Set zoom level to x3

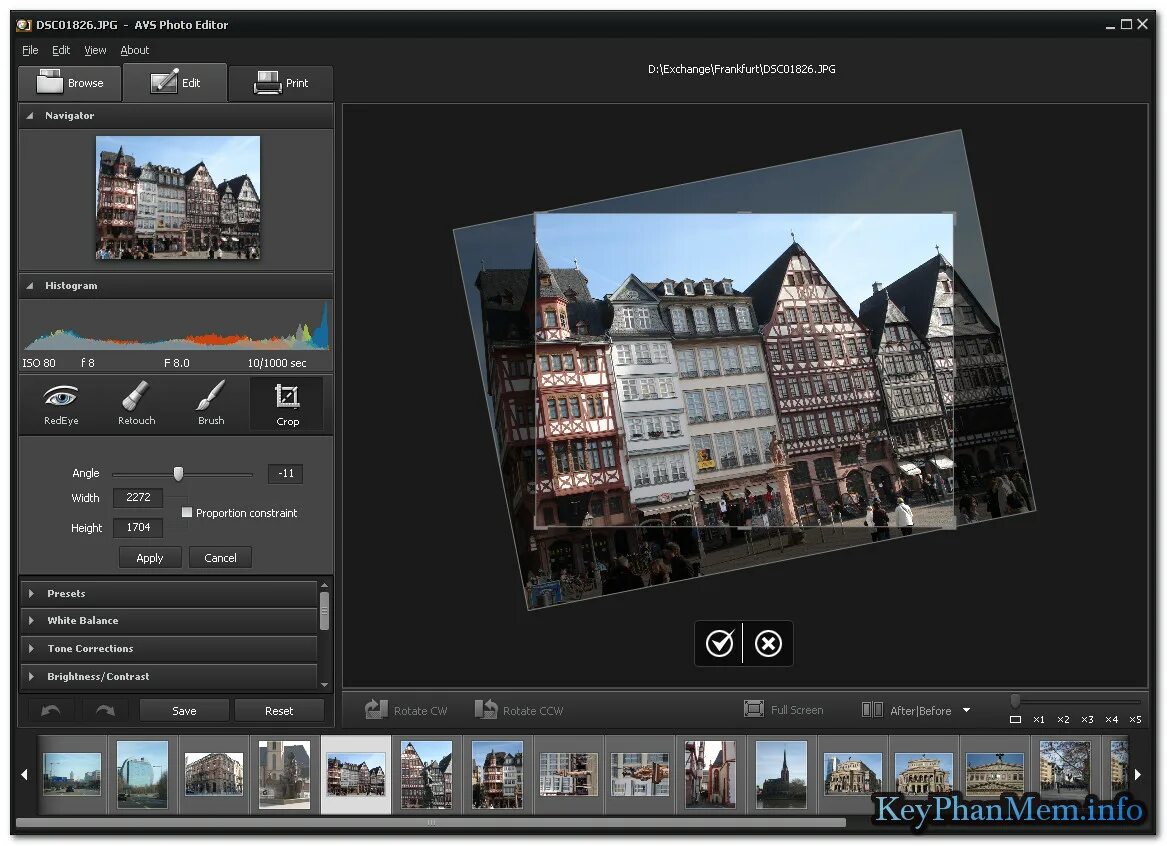(x=1087, y=720)
